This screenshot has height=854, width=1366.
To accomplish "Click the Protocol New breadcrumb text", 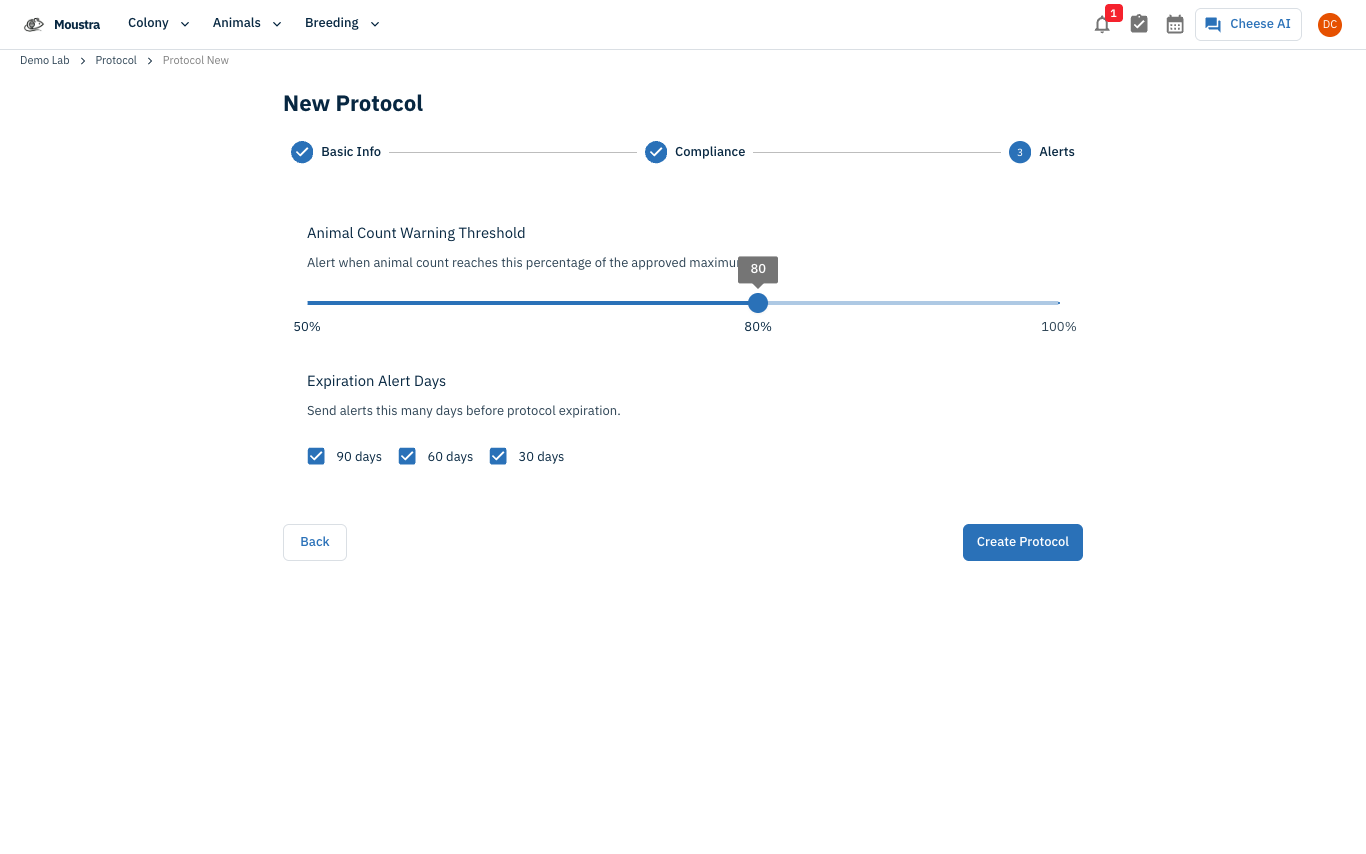I will click(x=196, y=61).
